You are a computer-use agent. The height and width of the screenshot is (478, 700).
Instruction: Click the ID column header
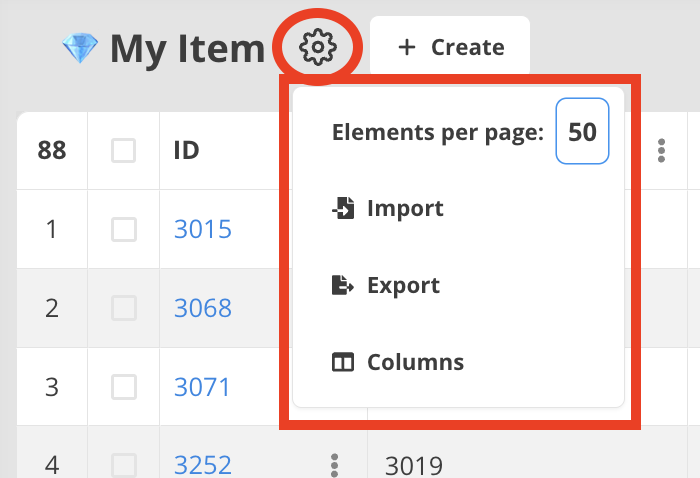[186, 150]
